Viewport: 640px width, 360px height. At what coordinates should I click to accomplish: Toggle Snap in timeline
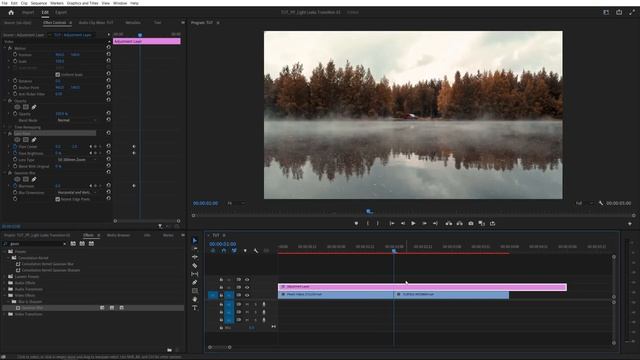point(224,251)
